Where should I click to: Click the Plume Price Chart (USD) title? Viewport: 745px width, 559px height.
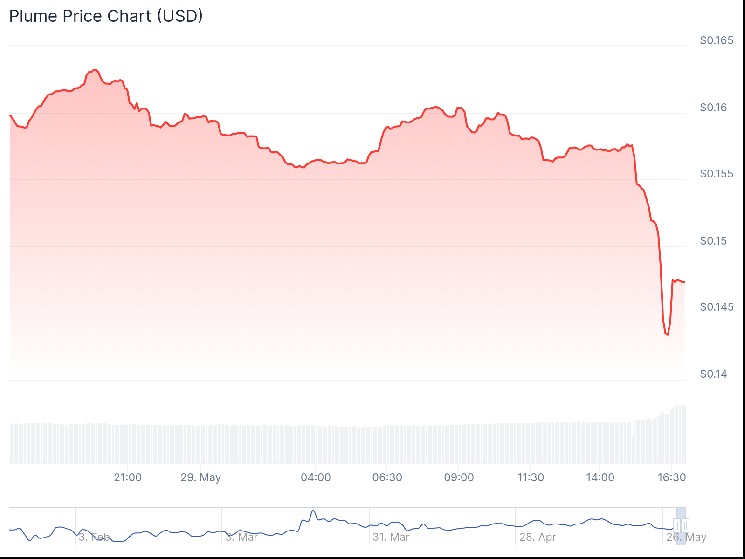tap(106, 17)
